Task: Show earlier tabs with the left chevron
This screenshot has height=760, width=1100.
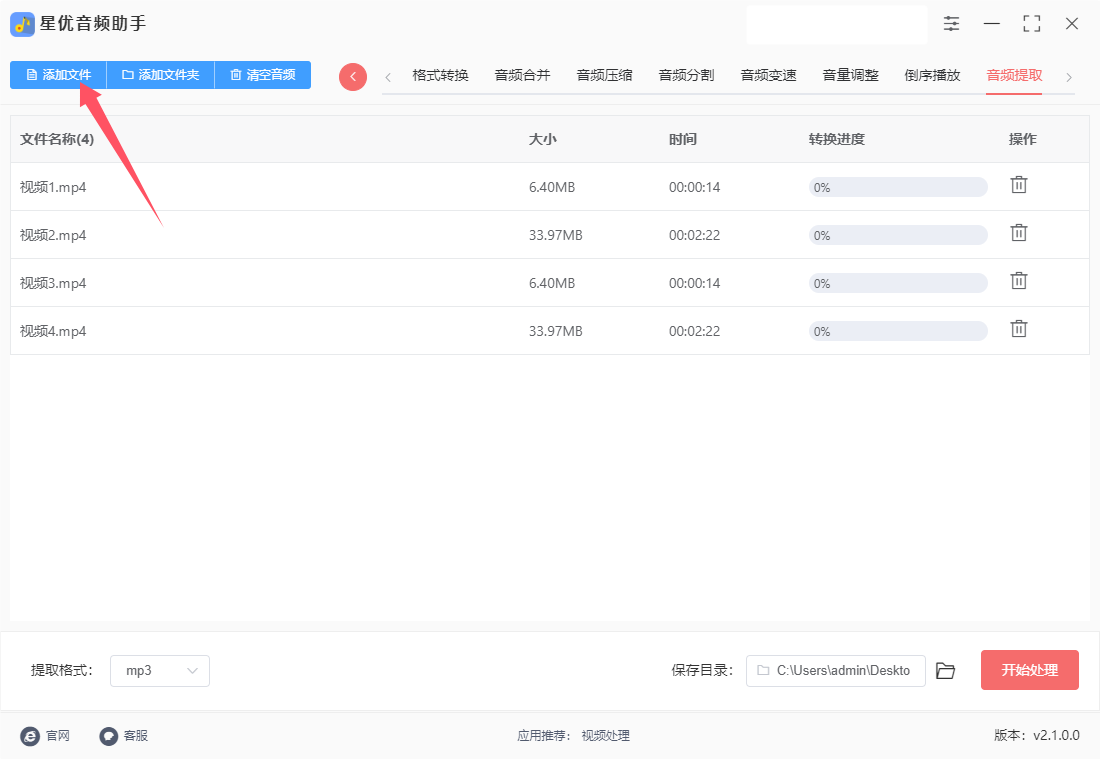Action: point(388,77)
